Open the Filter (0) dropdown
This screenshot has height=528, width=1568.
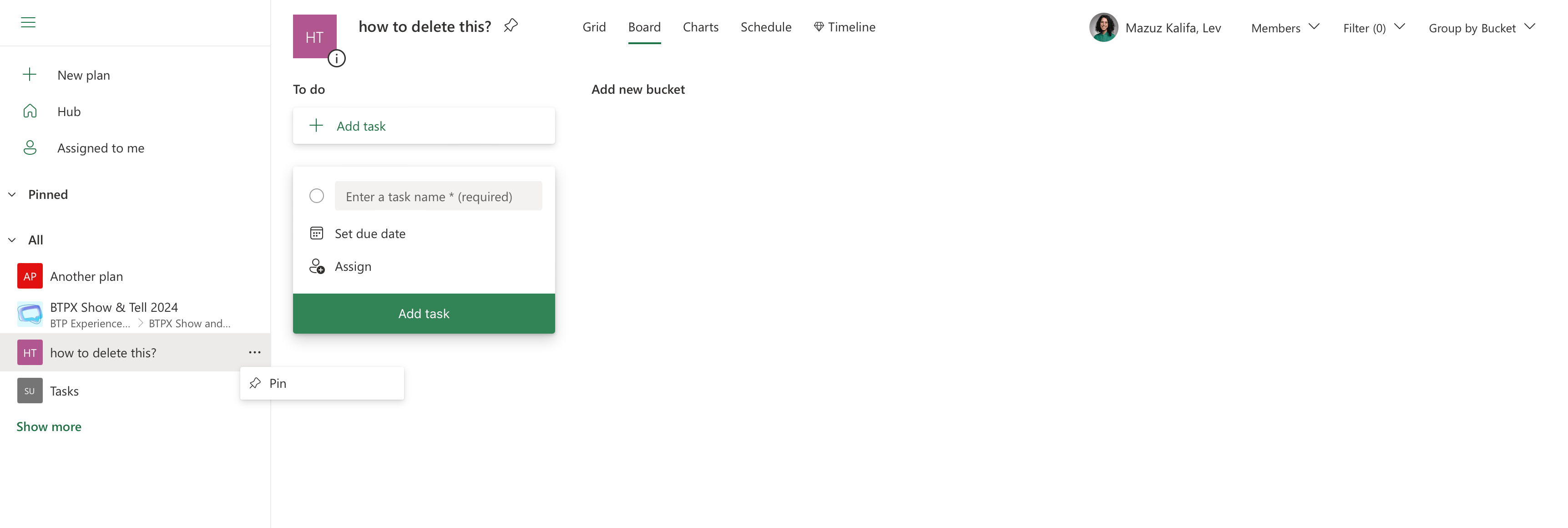click(1373, 28)
